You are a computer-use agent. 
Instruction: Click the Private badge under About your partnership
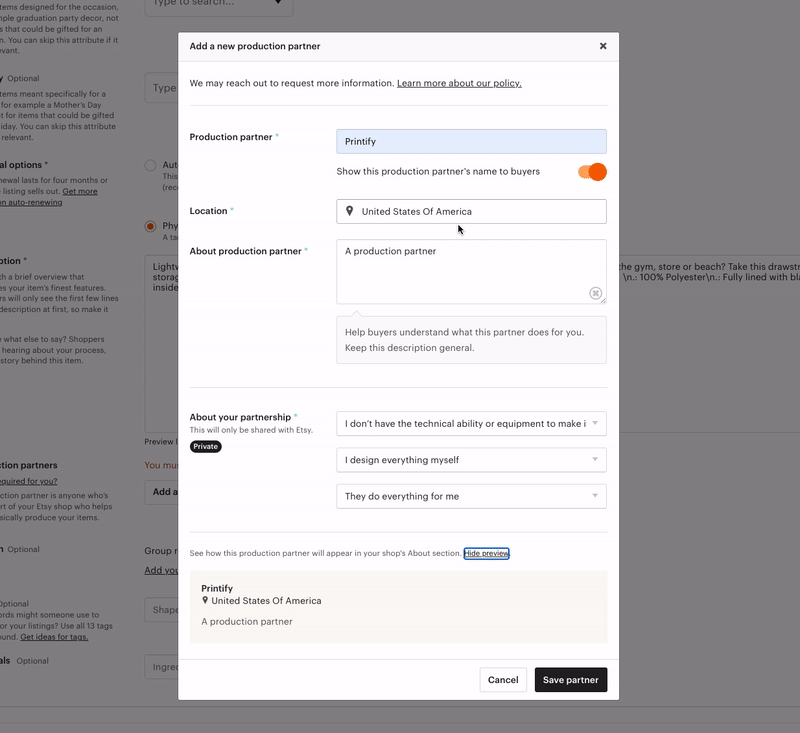(206, 446)
